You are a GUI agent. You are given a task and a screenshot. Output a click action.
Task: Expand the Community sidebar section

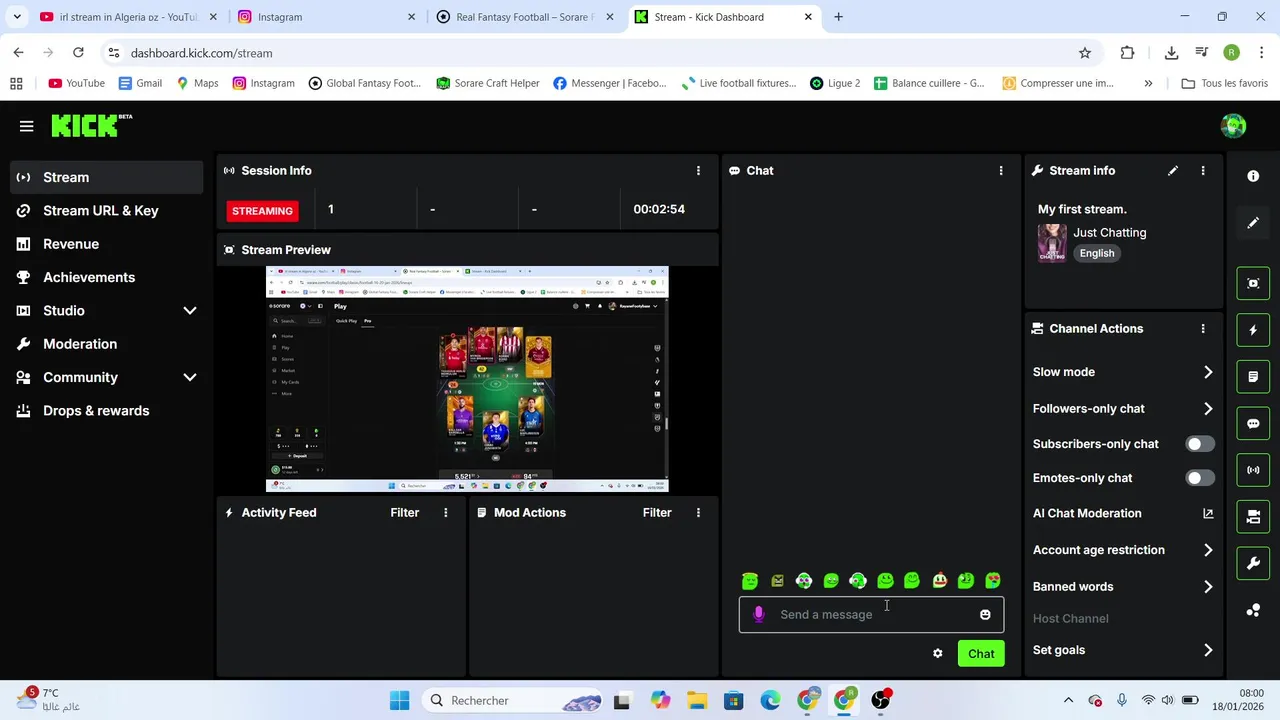tap(189, 378)
